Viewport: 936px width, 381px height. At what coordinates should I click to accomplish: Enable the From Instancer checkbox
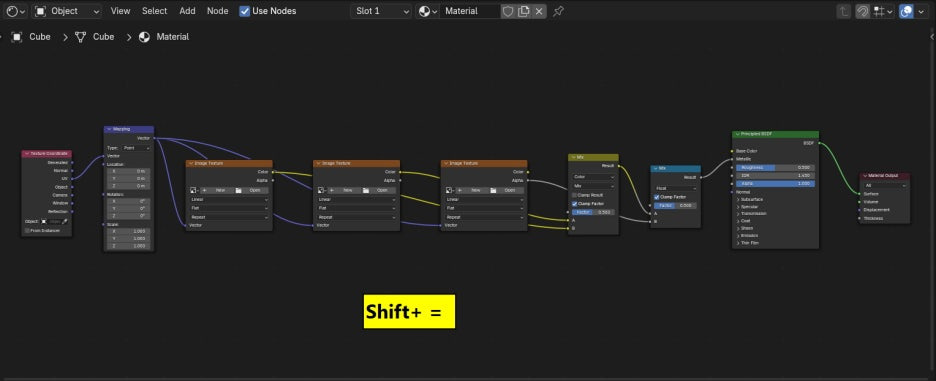[27, 231]
